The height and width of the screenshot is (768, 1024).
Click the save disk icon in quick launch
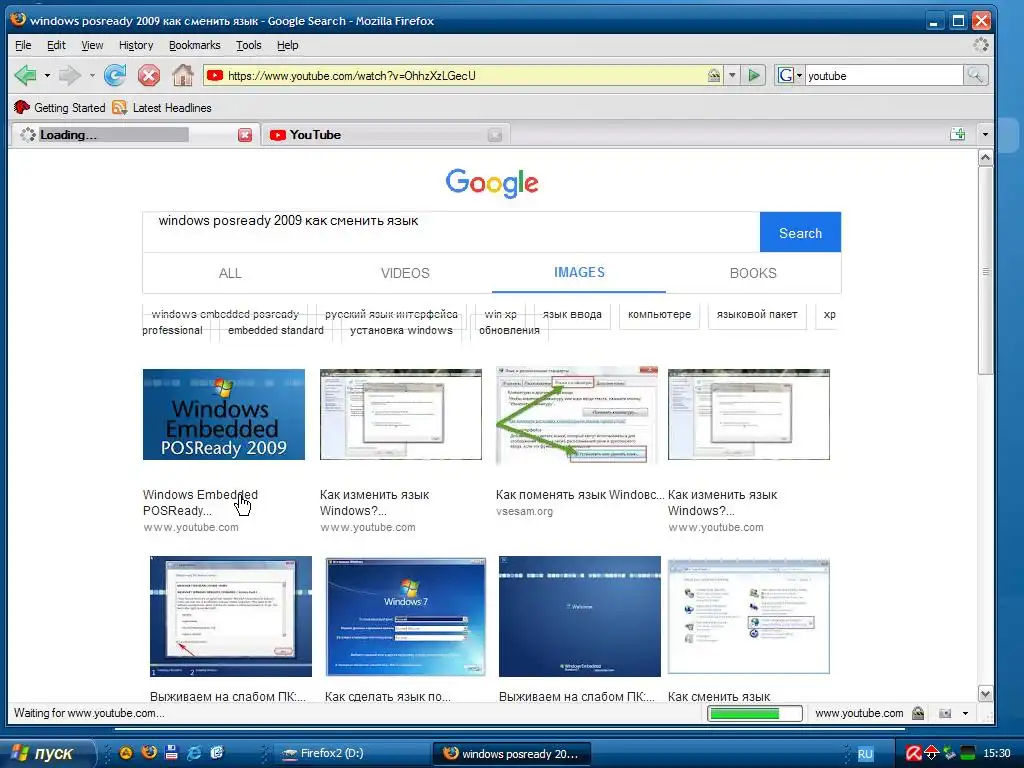coord(171,752)
